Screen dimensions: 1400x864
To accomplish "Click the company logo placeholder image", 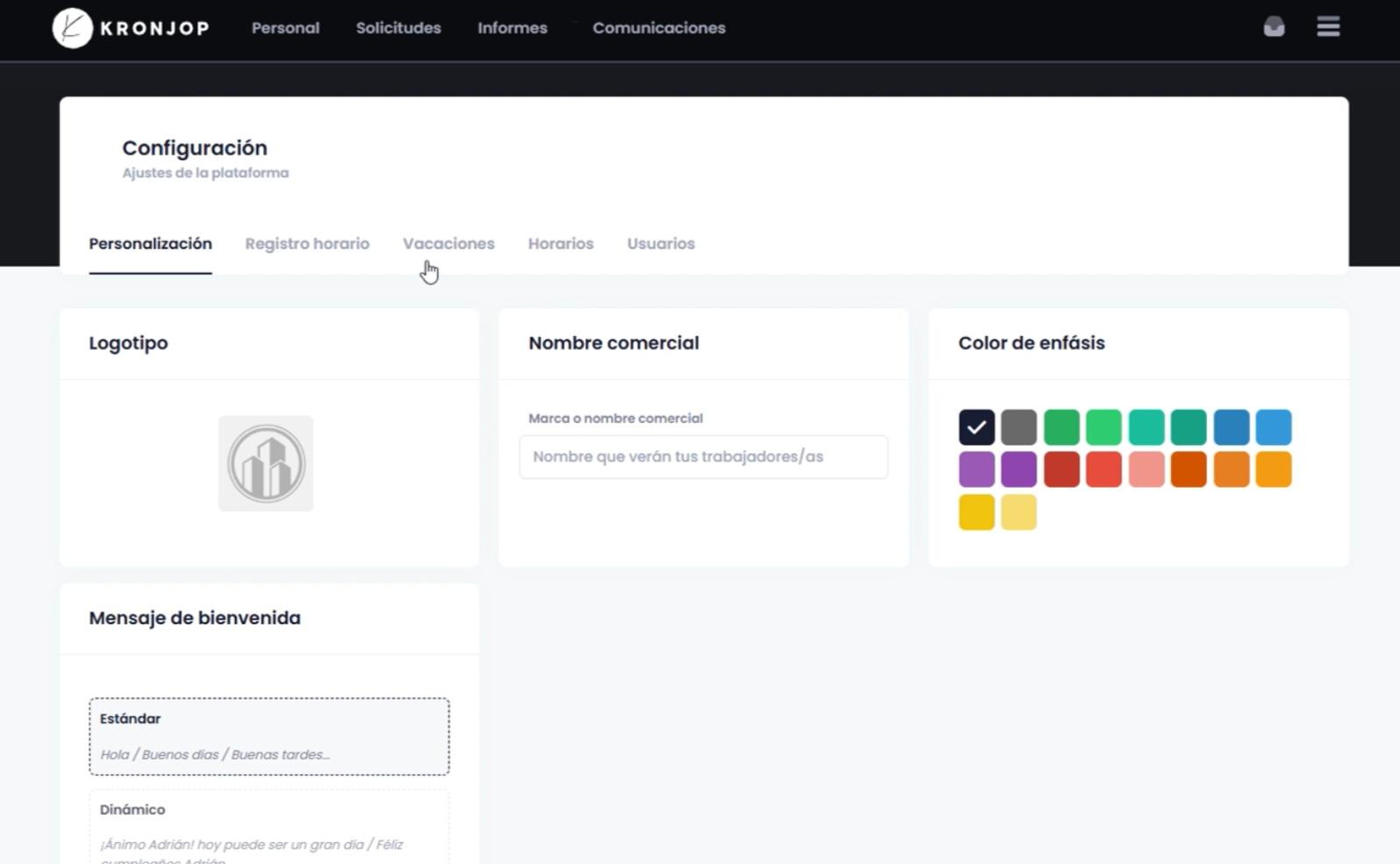I will [266, 463].
